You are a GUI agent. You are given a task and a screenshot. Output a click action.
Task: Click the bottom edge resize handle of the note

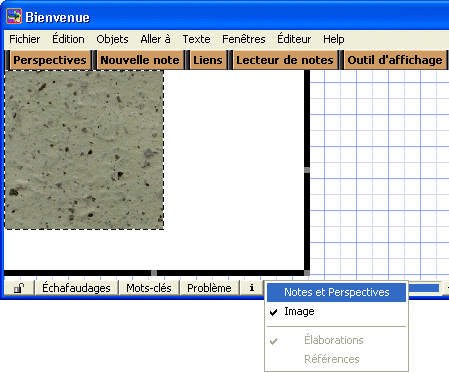pos(154,273)
